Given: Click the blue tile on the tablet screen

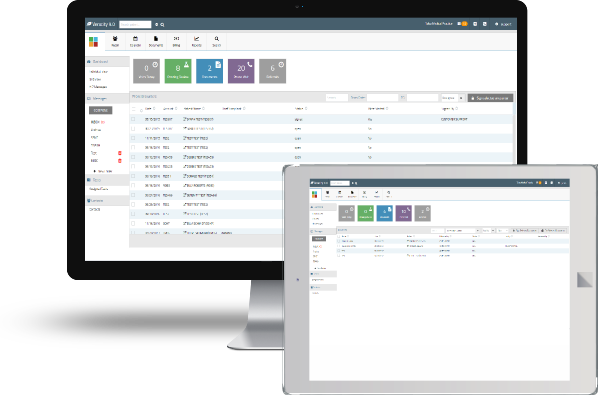Looking at the screenshot, I should point(385,213).
